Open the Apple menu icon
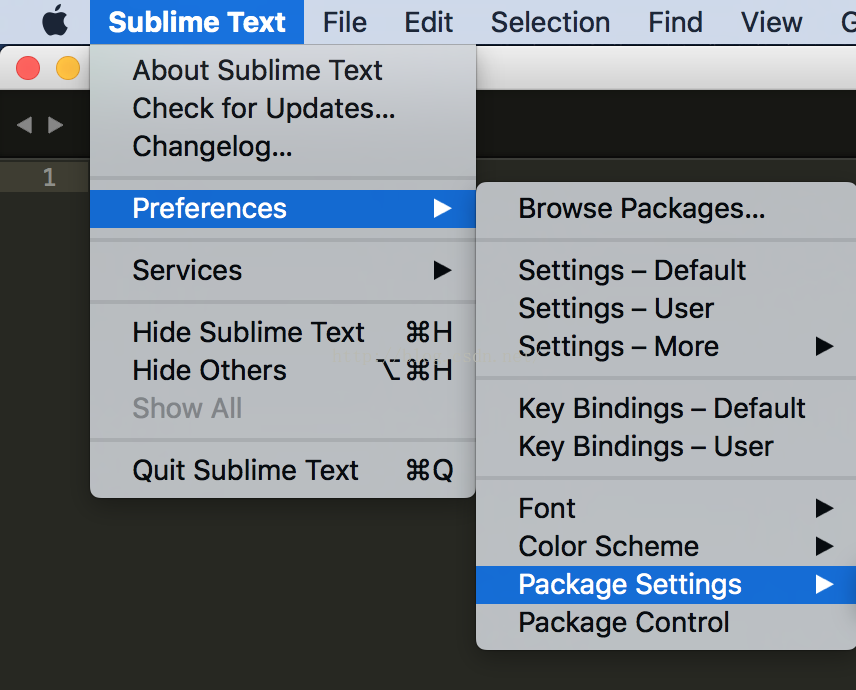 coord(55,21)
